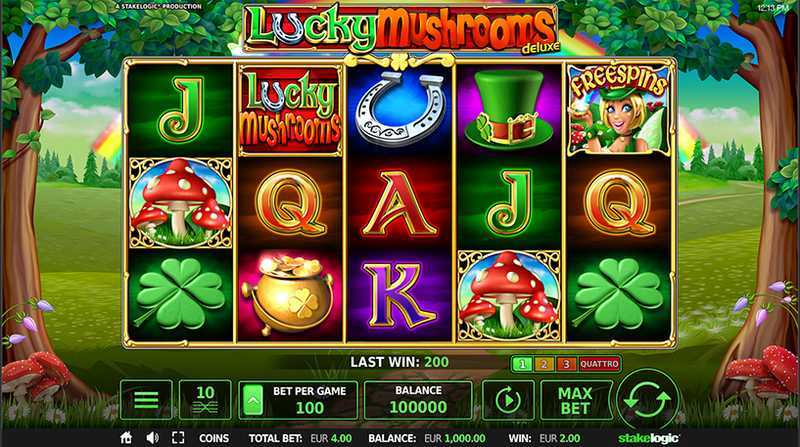Click the 10 paylines button
The height and width of the screenshot is (447, 800).
[x=205, y=400]
